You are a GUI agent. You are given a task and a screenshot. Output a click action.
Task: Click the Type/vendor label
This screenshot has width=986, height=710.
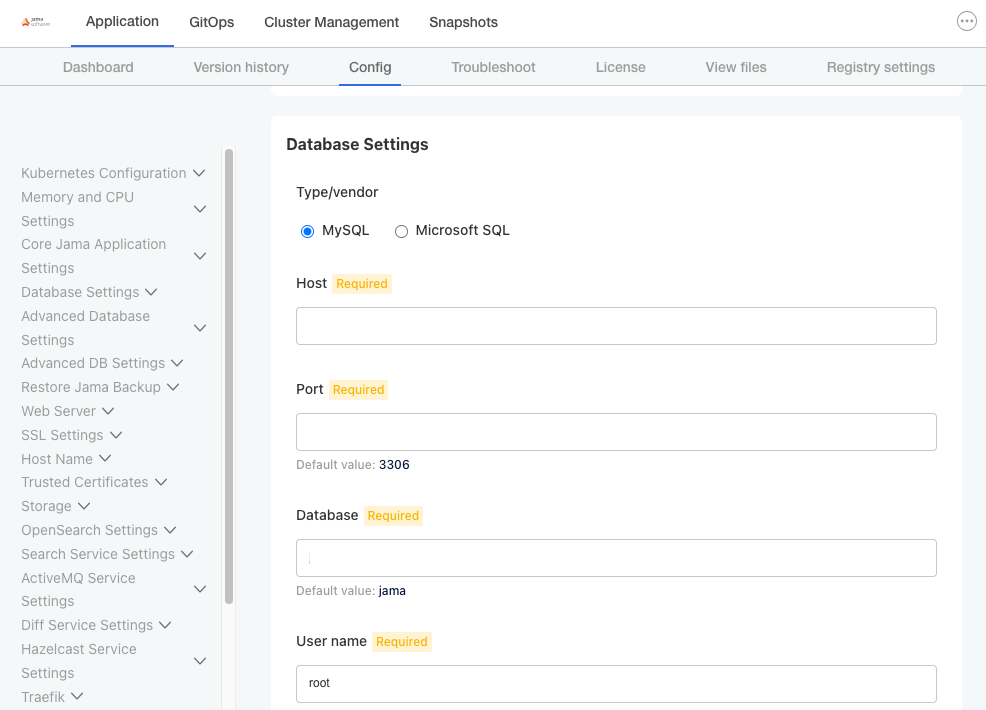337,192
